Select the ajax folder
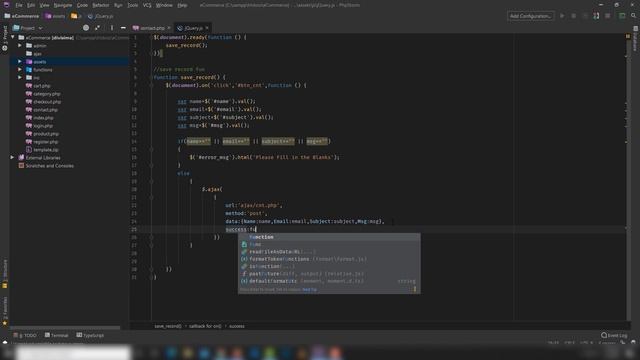Viewport: 640px width, 360px height. (37, 54)
